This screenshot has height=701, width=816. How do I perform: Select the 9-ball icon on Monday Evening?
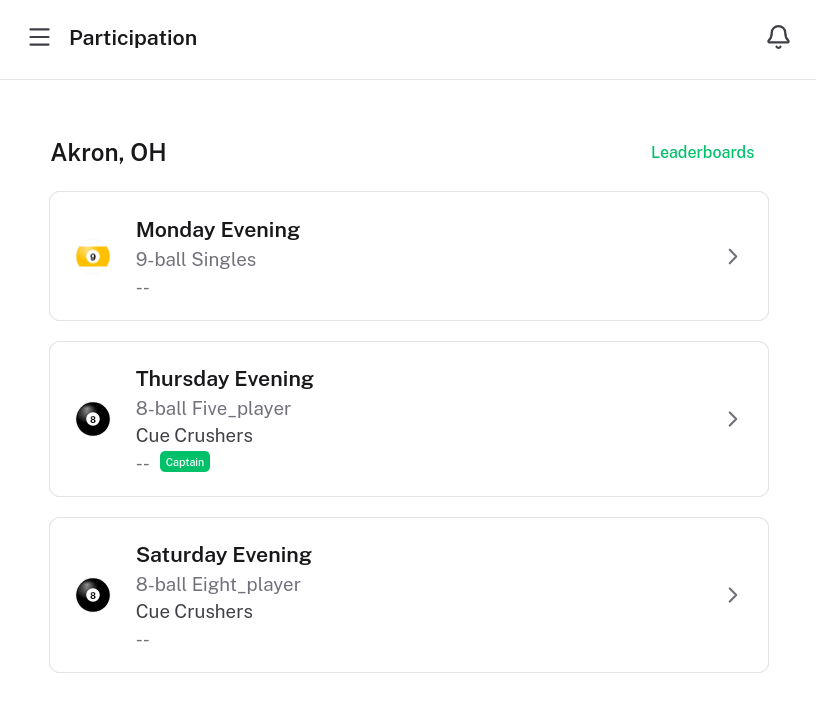[93, 256]
